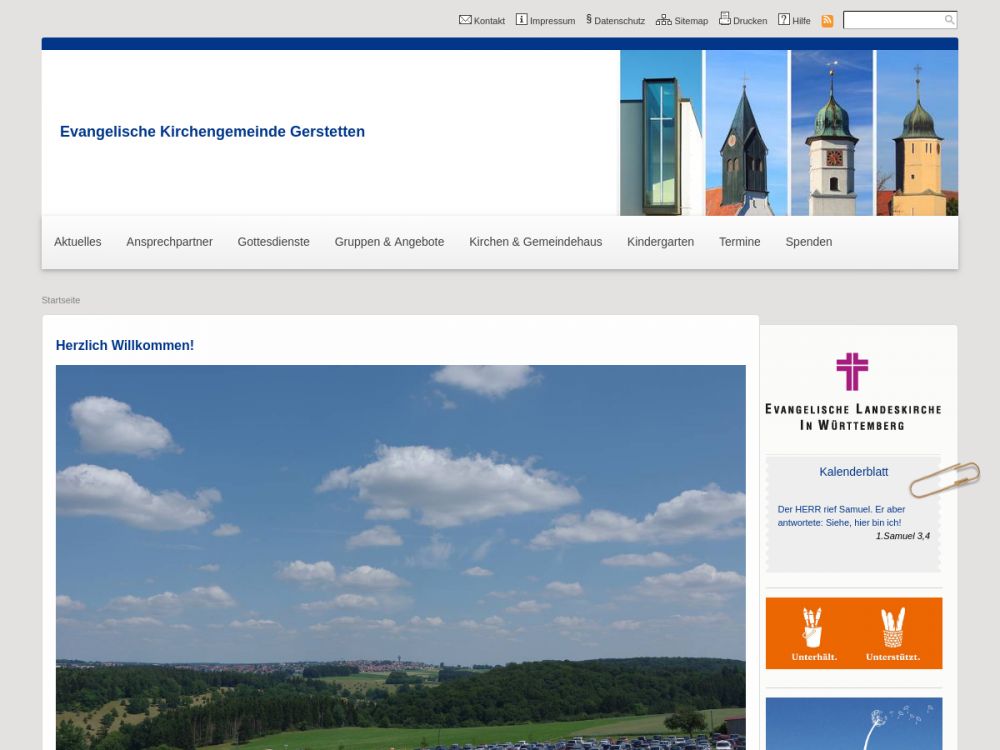The height and width of the screenshot is (750, 1000).
Task: Select Termine from the navigation bar
Action: (739, 242)
